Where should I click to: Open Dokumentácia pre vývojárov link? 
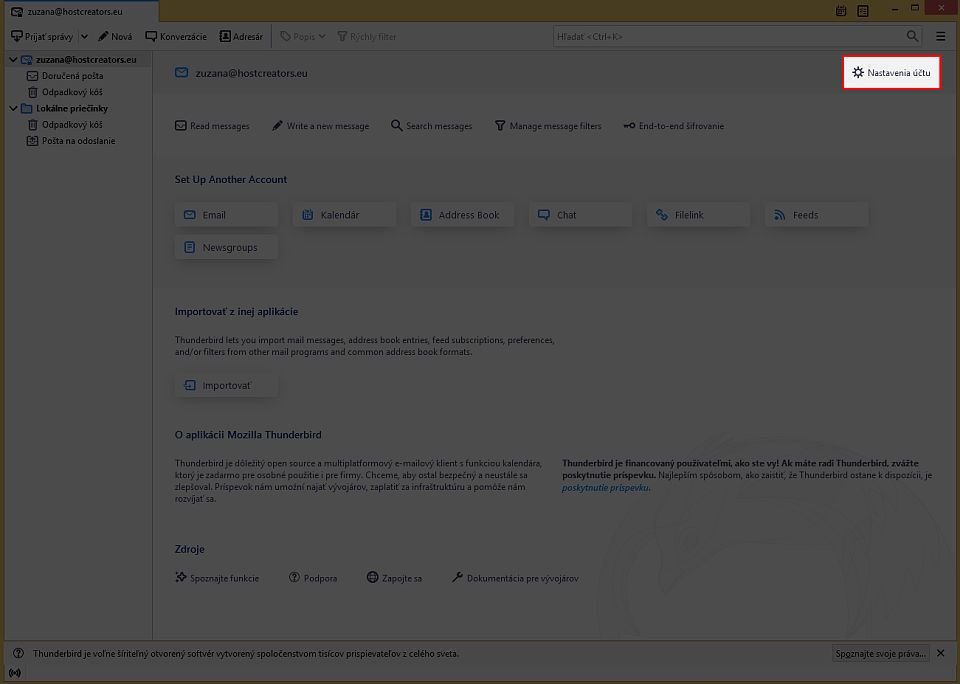tap(515, 577)
